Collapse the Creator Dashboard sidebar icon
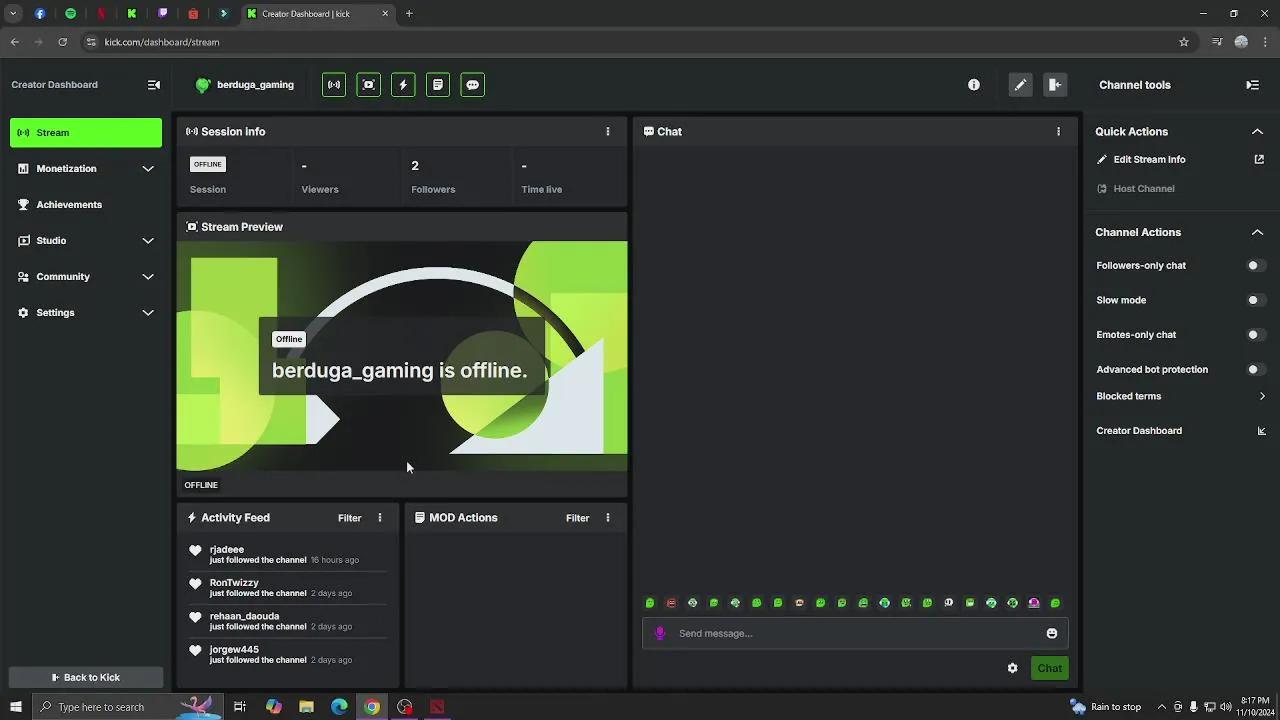This screenshot has width=1280, height=720. [x=154, y=85]
